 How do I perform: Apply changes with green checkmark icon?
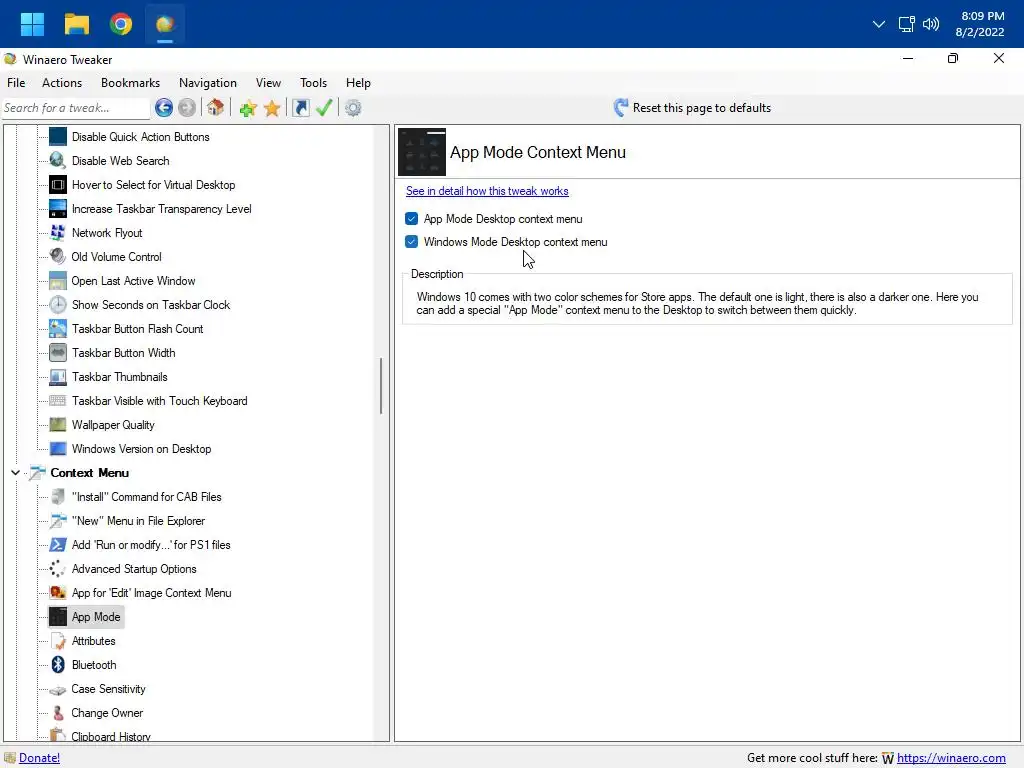(324, 108)
